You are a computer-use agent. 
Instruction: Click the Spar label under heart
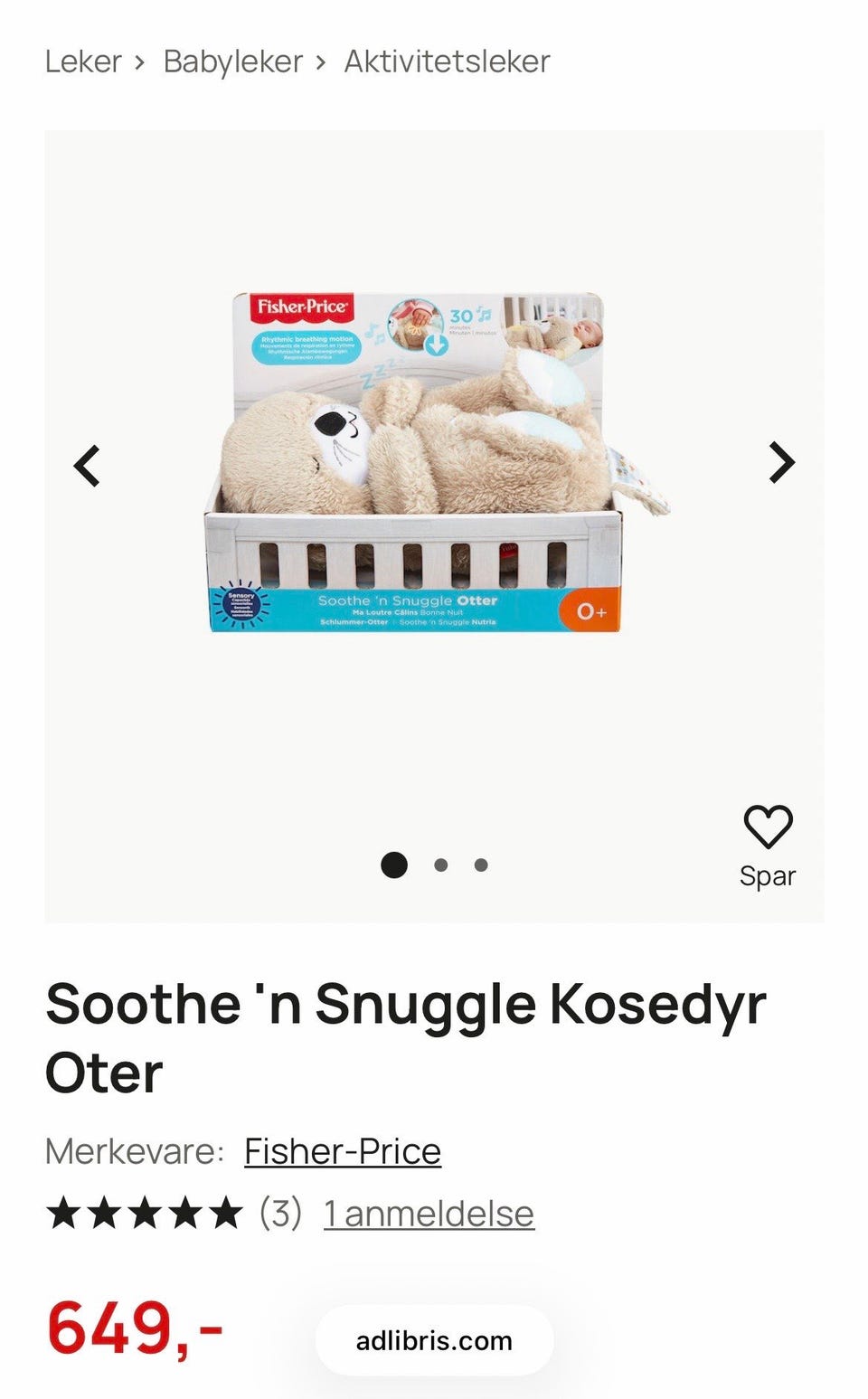click(768, 875)
